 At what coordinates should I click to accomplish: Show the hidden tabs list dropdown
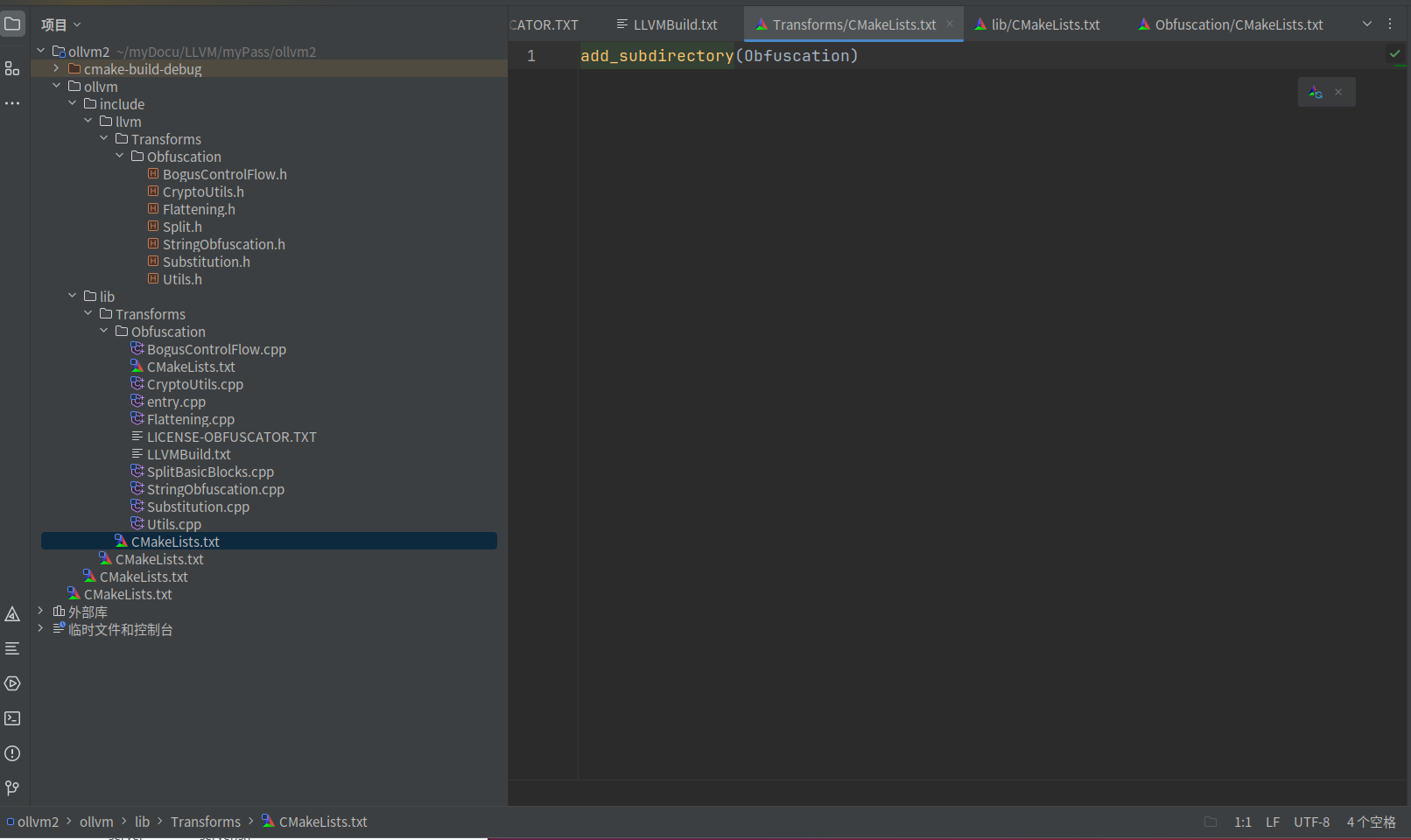point(1367,24)
